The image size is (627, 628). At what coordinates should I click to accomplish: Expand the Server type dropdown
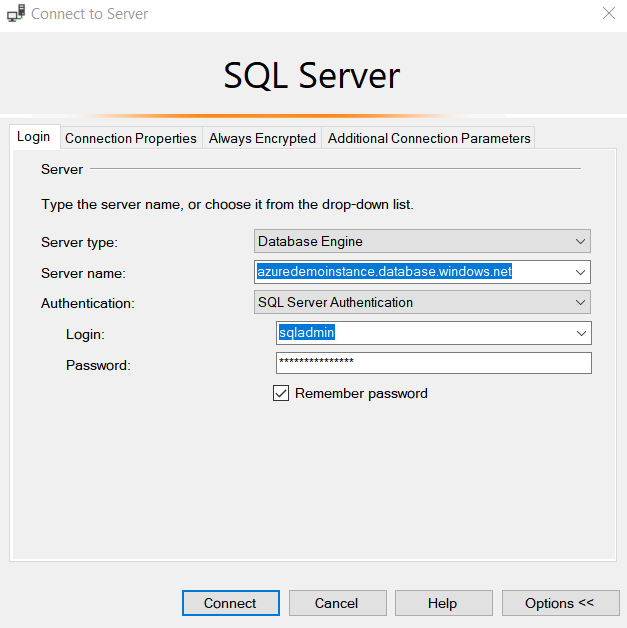coord(580,241)
